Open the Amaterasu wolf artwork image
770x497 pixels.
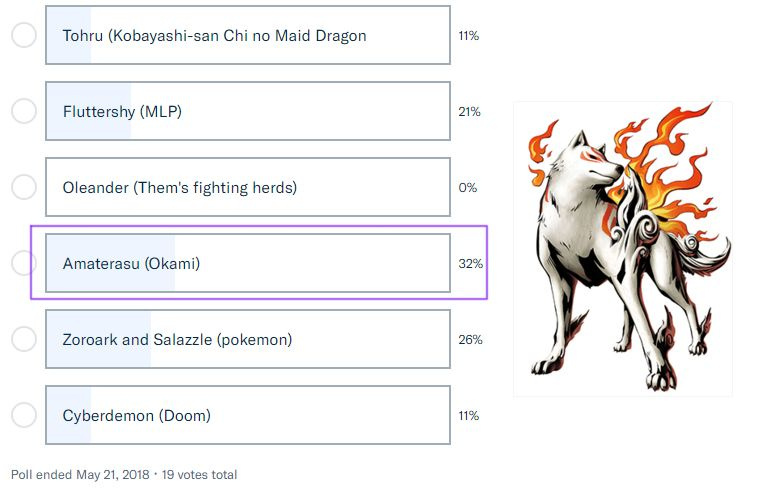click(622, 249)
